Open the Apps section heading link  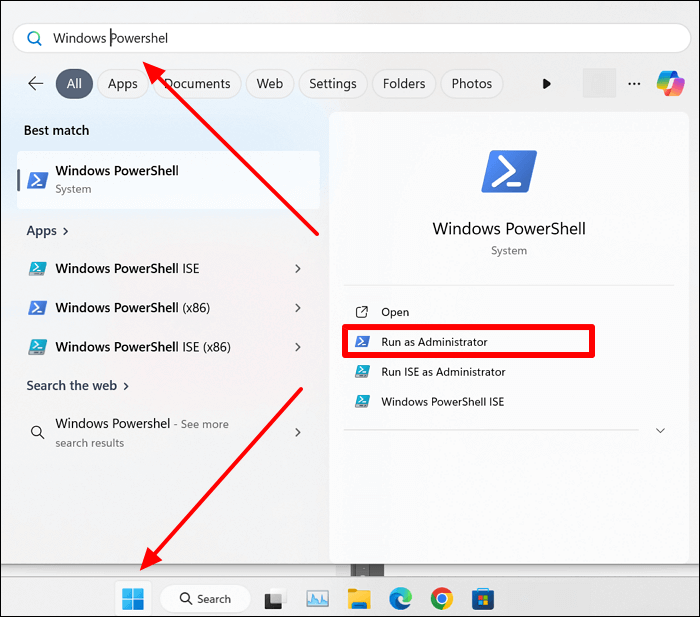tap(47, 231)
